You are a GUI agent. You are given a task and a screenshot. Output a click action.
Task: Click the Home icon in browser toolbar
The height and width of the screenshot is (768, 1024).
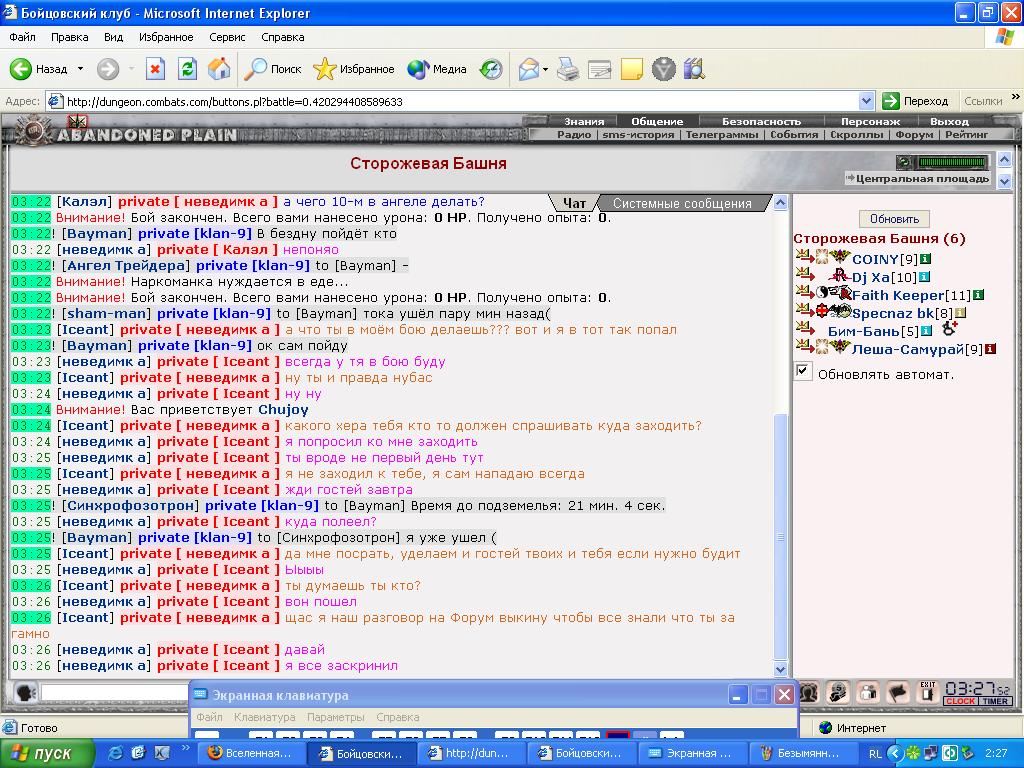pyautogui.click(x=219, y=69)
